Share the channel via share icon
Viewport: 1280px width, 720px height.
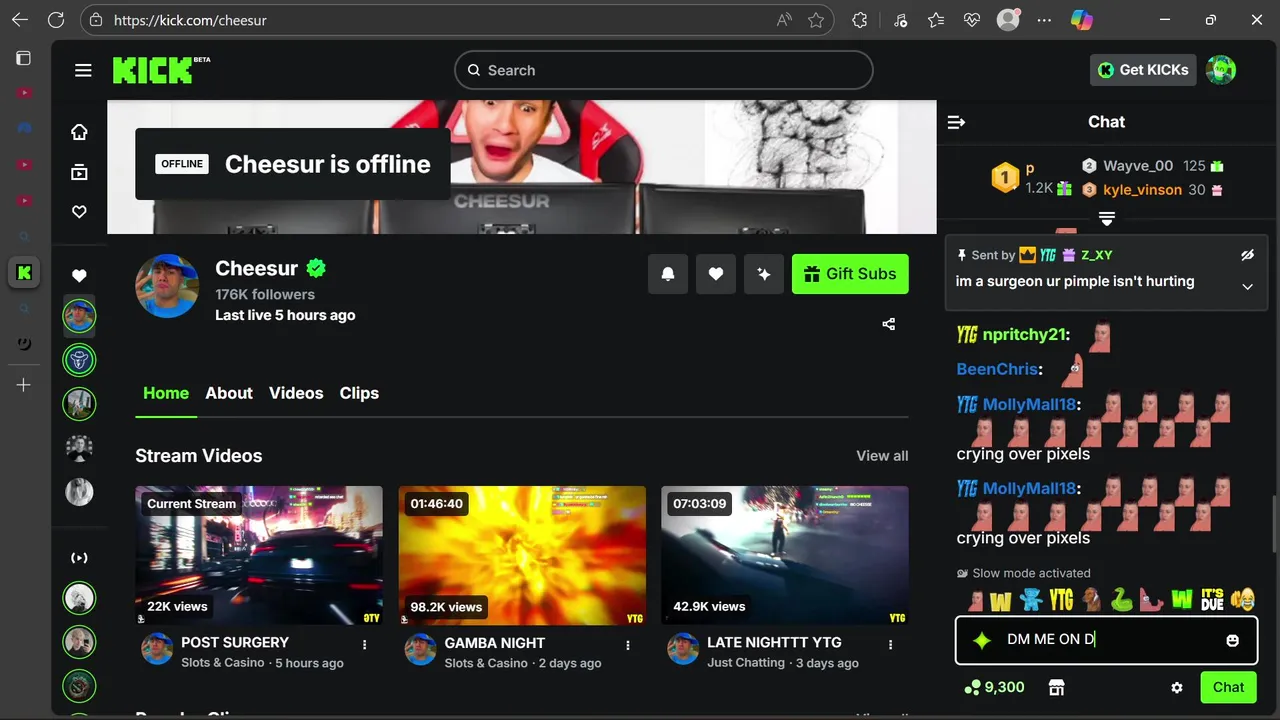[889, 324]
